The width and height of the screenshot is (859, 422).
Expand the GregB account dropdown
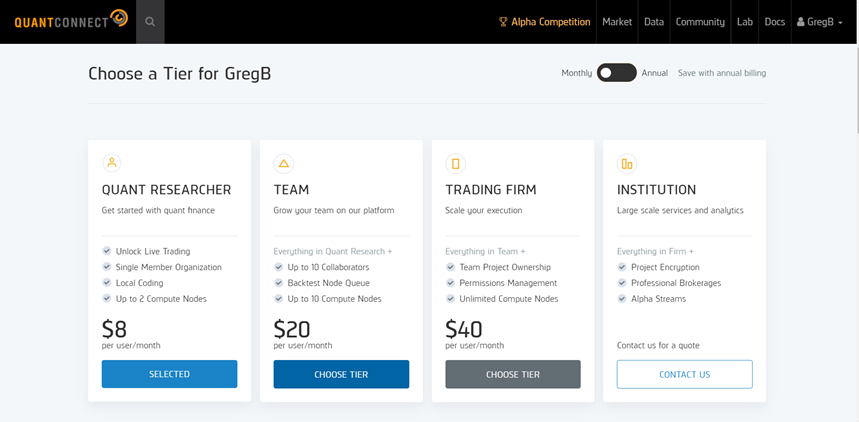[x=820, y=22]
